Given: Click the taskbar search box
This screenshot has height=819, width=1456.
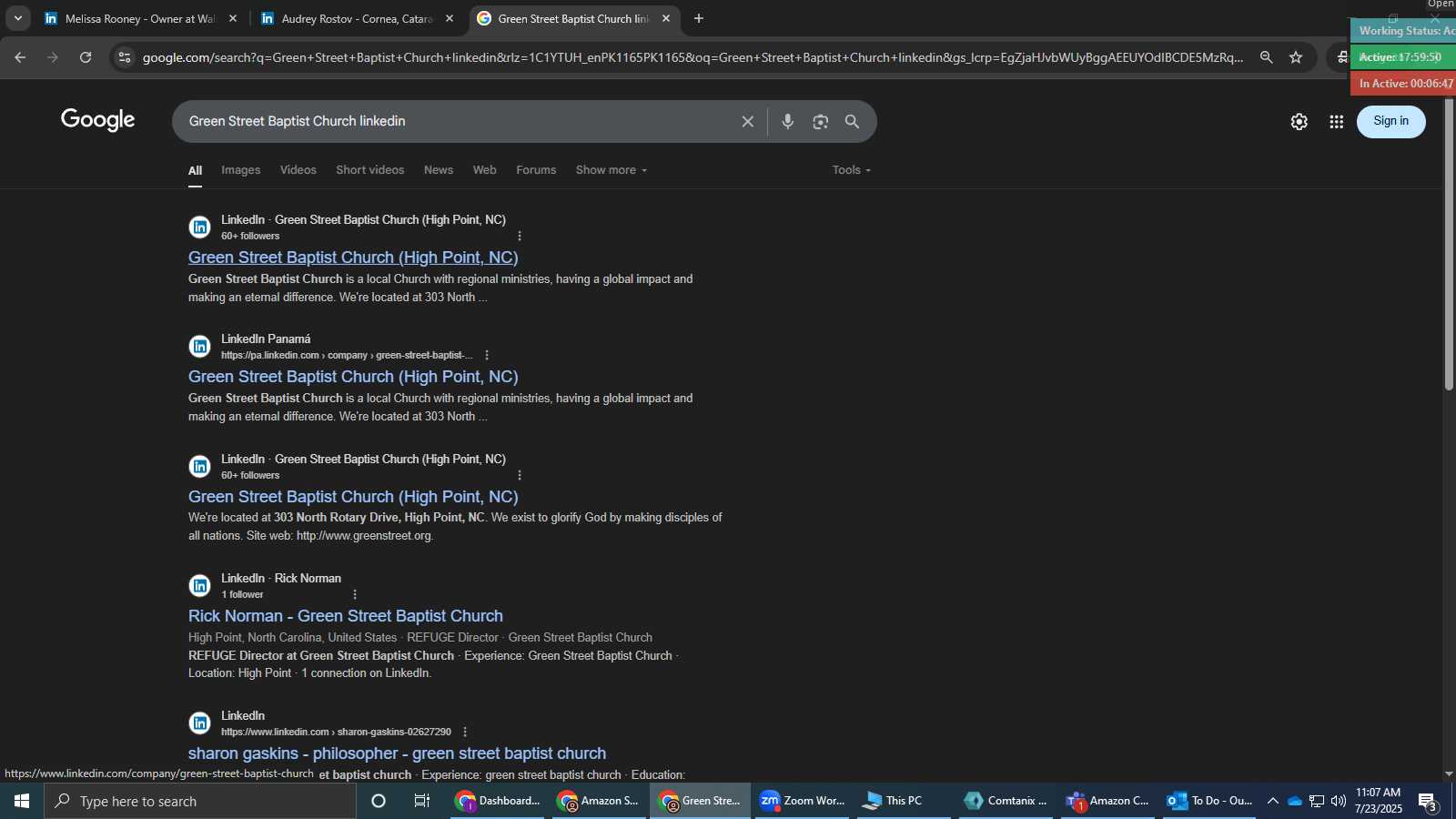Looking at the screenshot, I should click(x=200, y=801).
